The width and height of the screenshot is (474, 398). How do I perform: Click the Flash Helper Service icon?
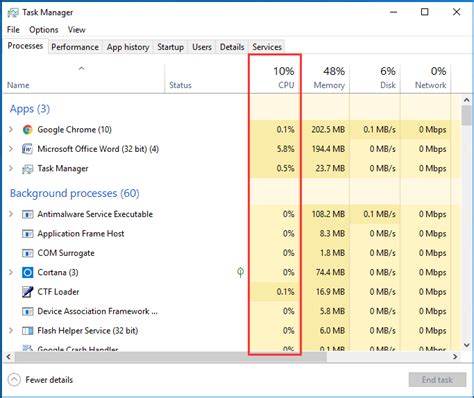point(27,331)
